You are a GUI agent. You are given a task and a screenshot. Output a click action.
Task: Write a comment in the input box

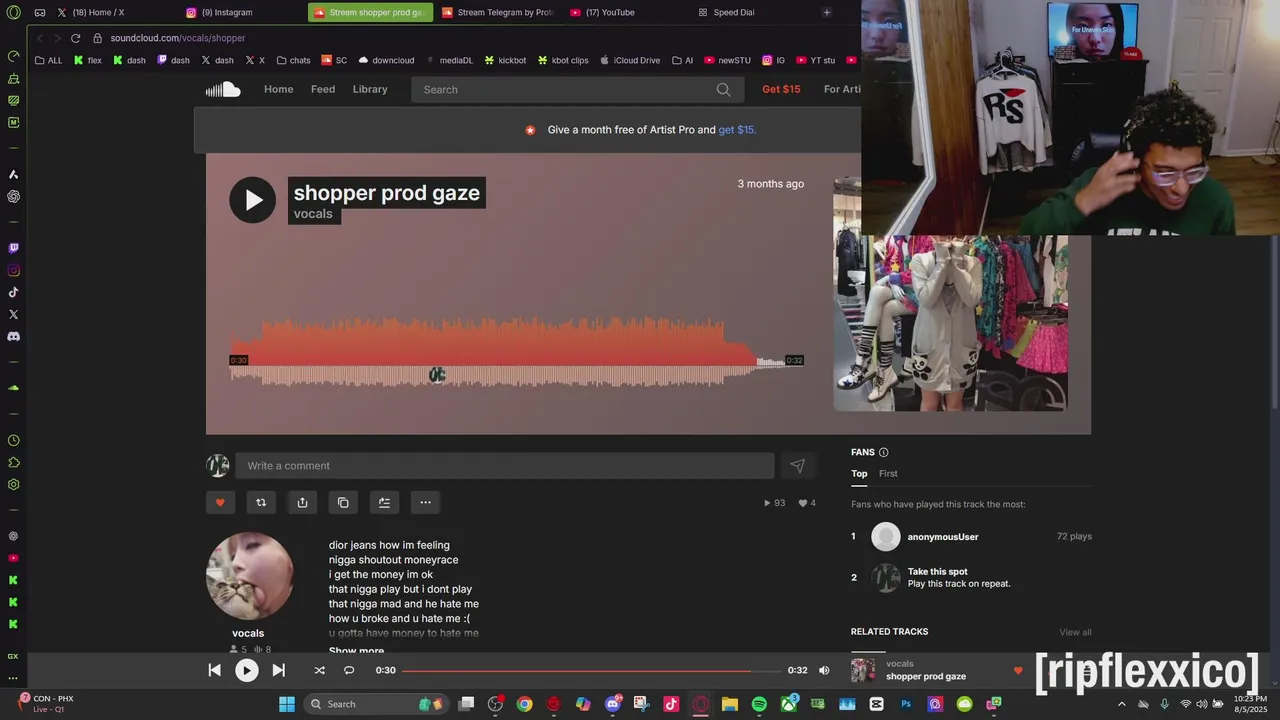tap(504, 465)
